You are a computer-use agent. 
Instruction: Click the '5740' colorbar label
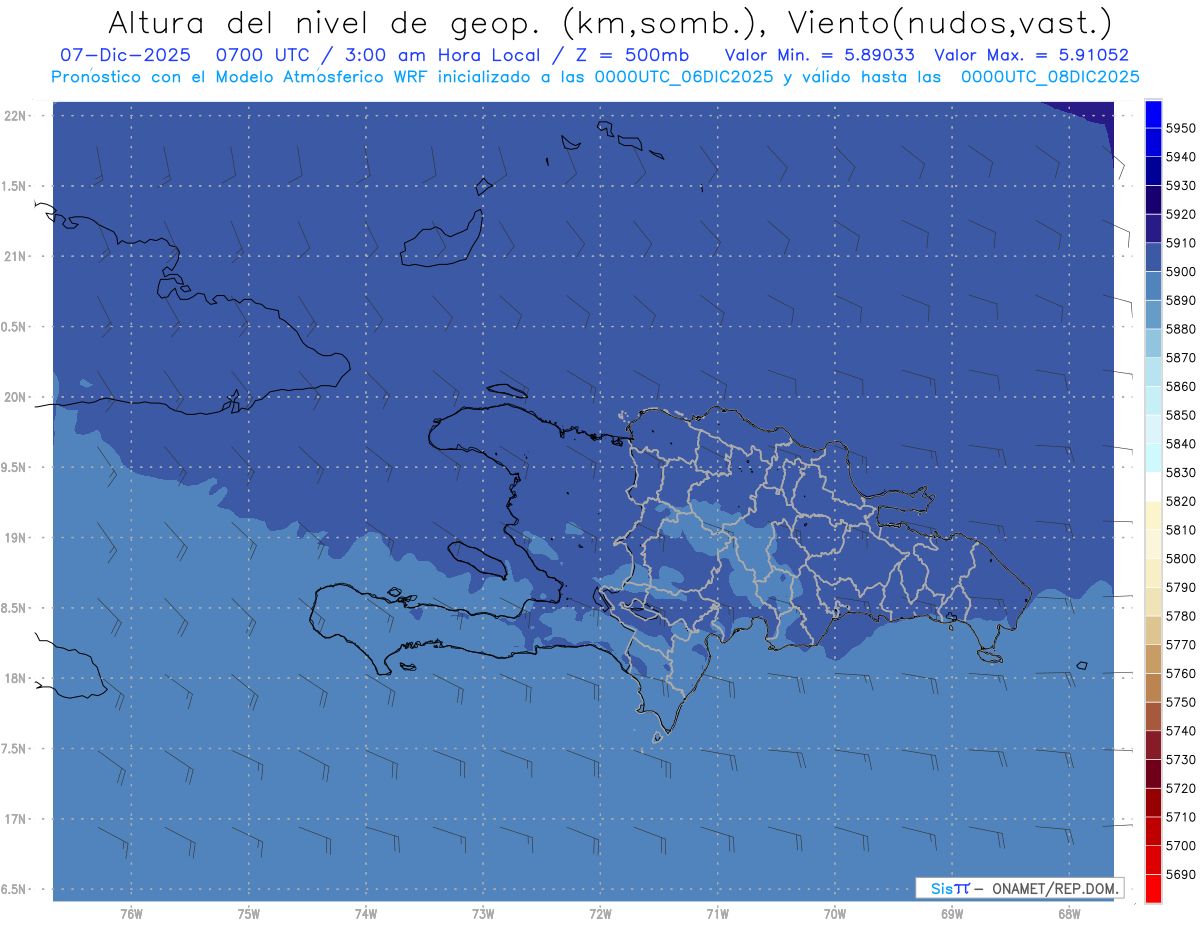(1181, 731)
